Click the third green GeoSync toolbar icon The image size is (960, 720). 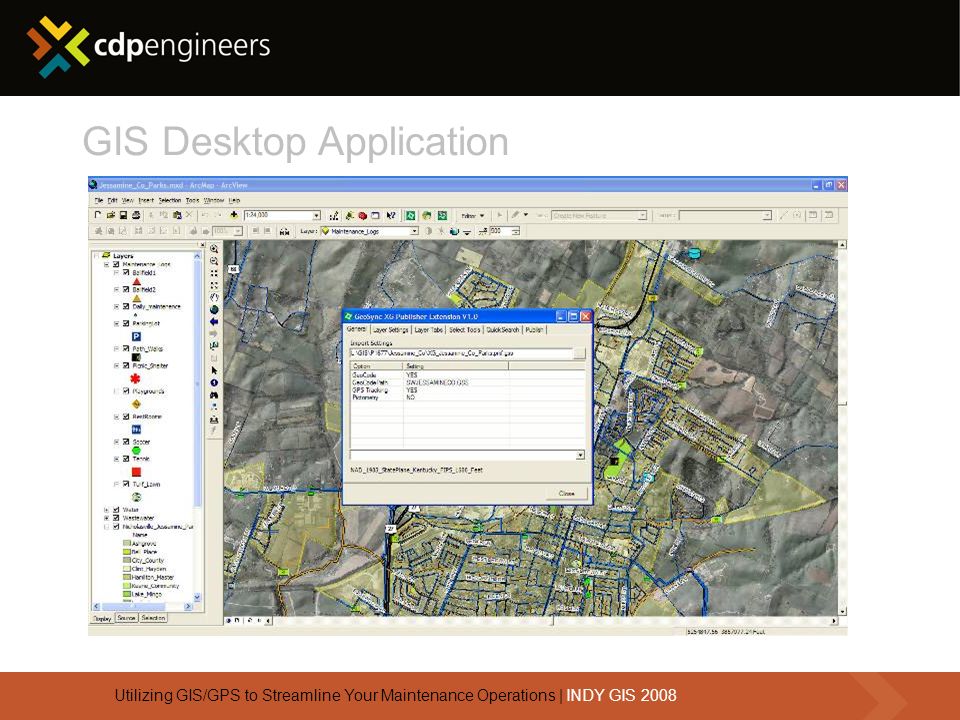442,216
